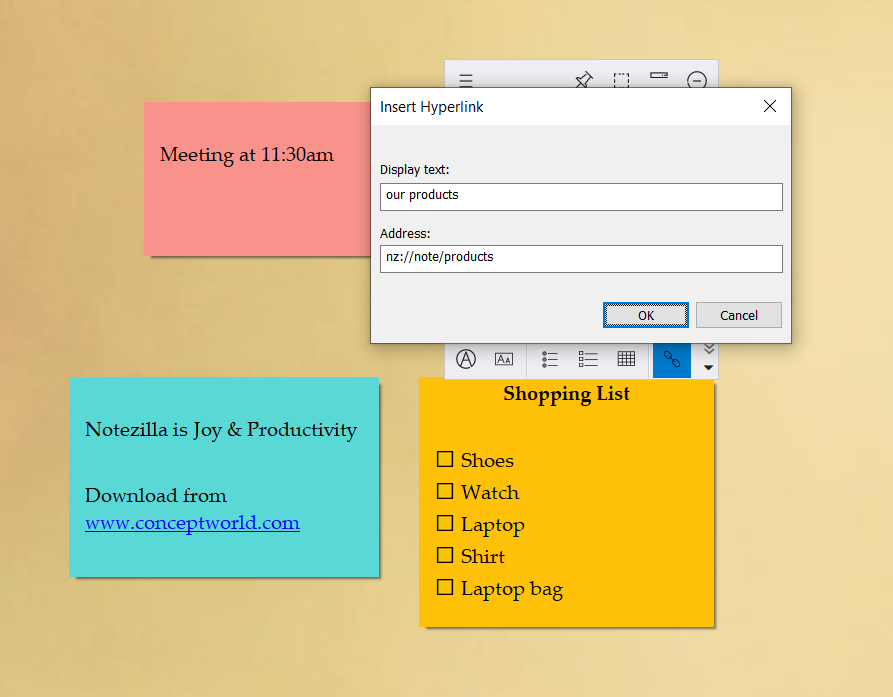893x697 pixels.
Task: Open the toolbar dropdown arrow
Action: point(708,369)
